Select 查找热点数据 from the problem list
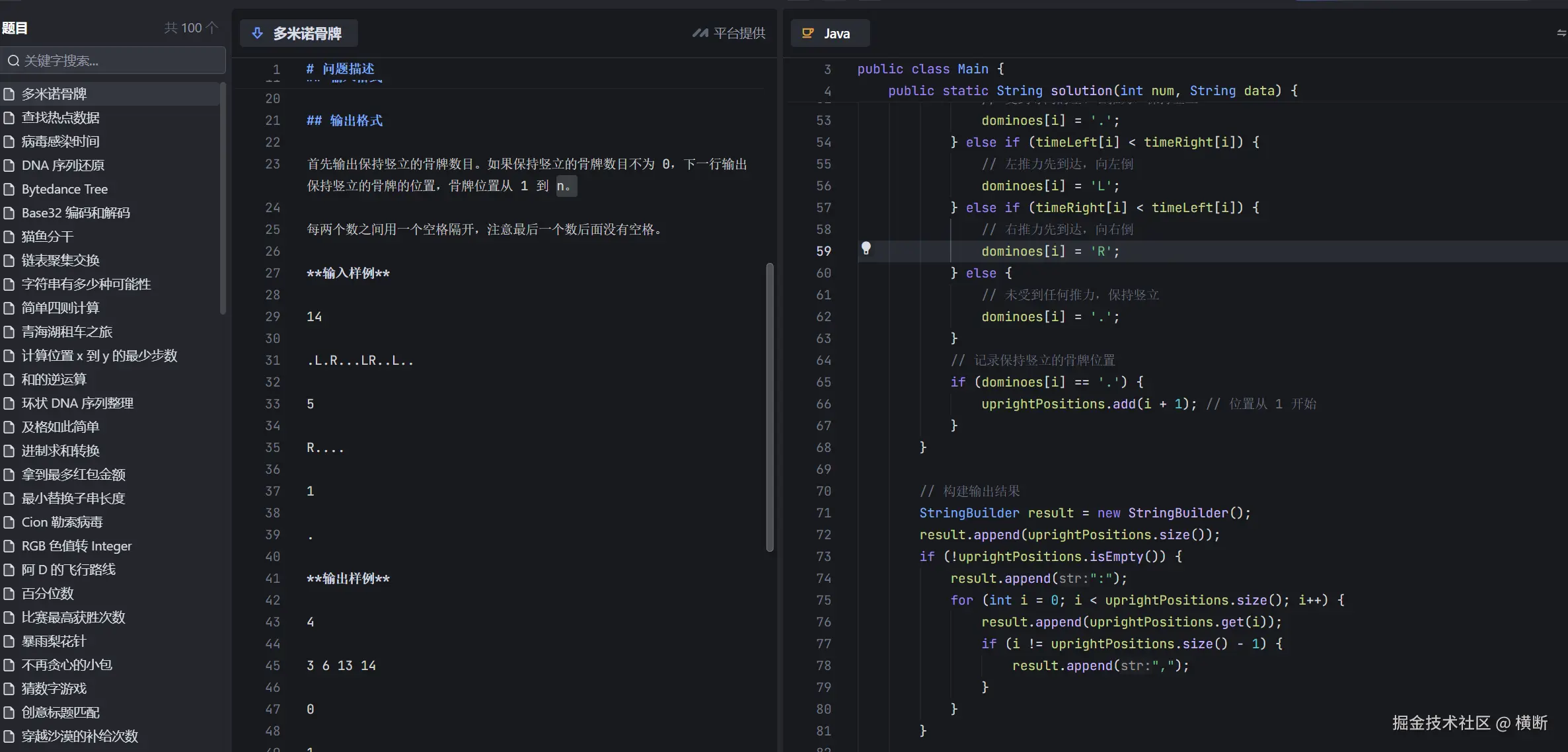This screenshot has height=752, width=1568. tap(60, 118)
